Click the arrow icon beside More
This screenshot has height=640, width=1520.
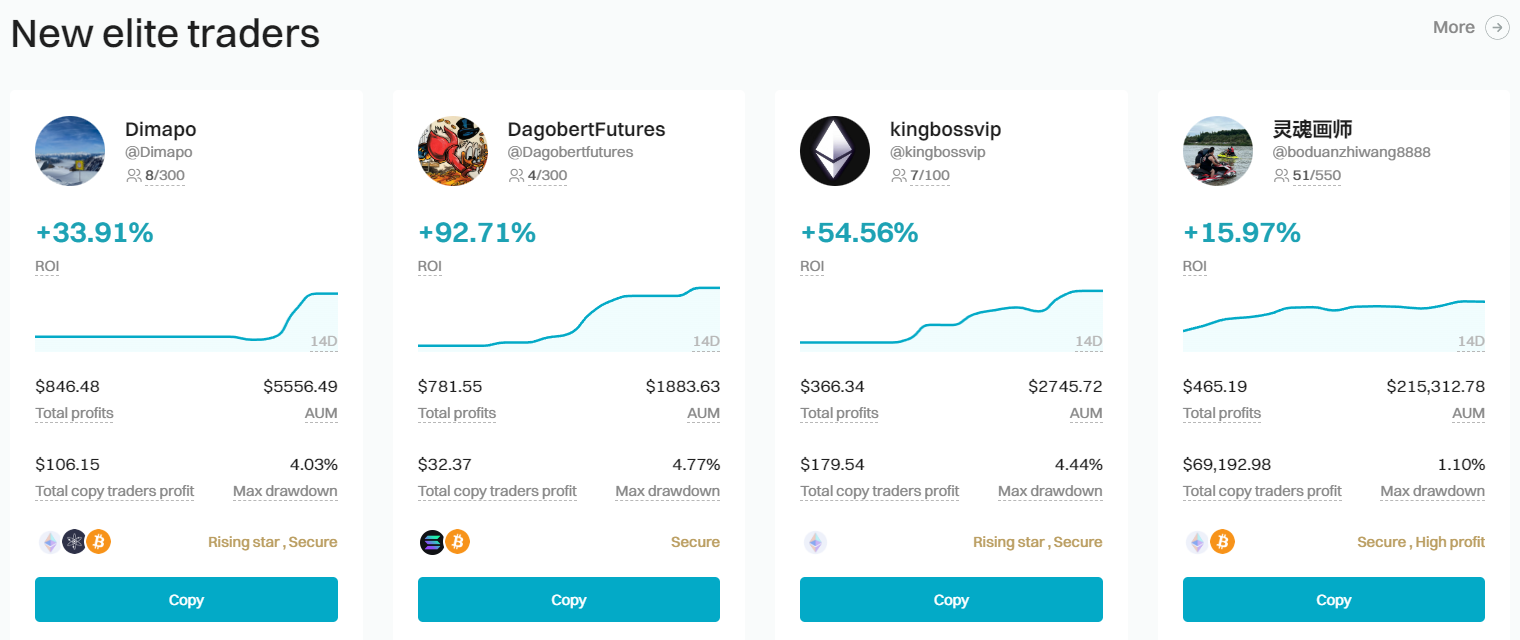(1497, 27)
